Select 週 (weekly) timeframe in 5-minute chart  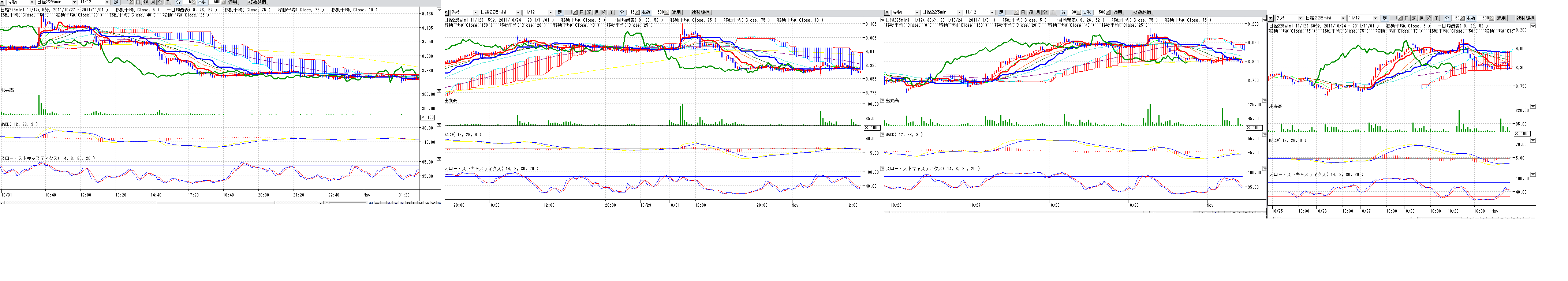point(145,3)
